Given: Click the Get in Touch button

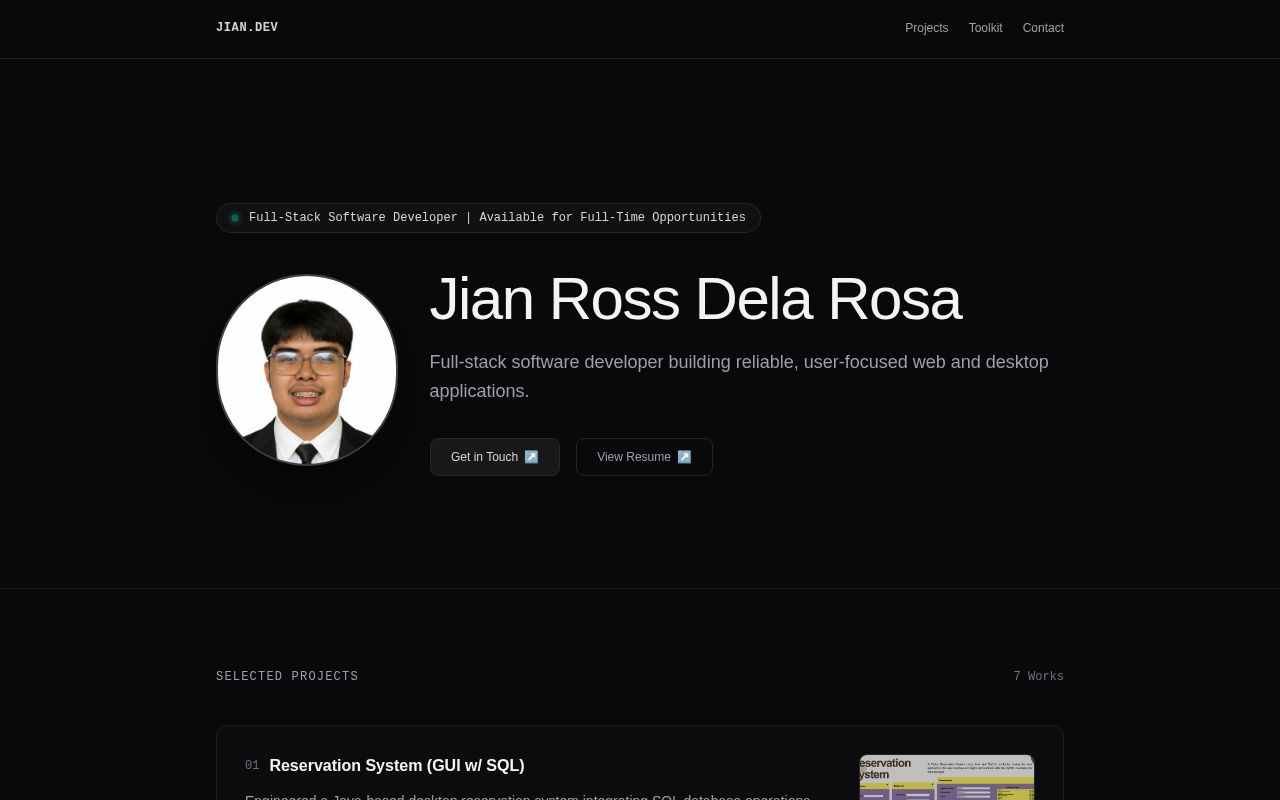Looking at the screenshot, I should pos(495,457).
